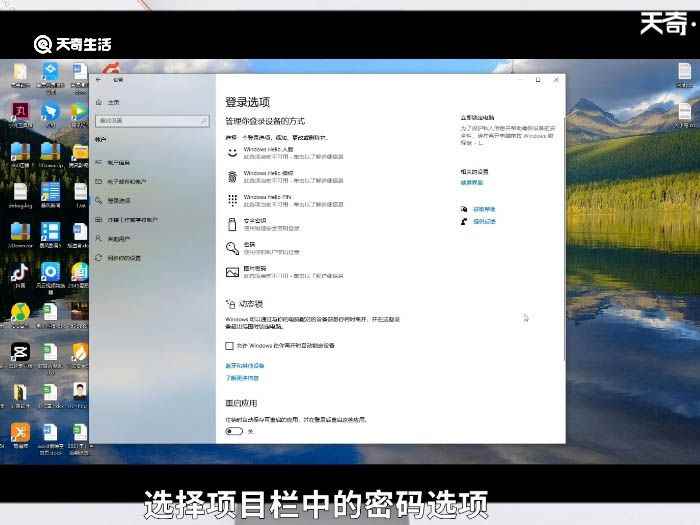Open colorful play-button video app icon
Screen dimensions: 700x525
coord(79,114)
